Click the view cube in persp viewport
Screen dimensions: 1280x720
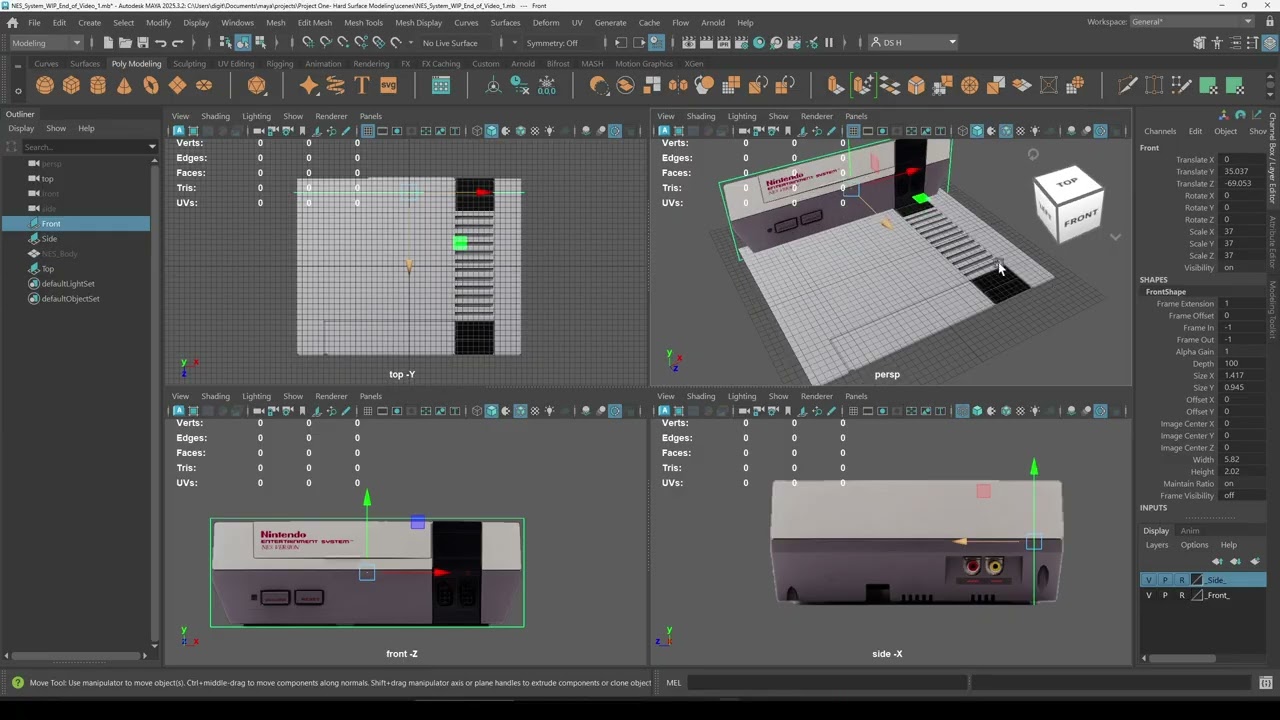tap(1070, 205)
